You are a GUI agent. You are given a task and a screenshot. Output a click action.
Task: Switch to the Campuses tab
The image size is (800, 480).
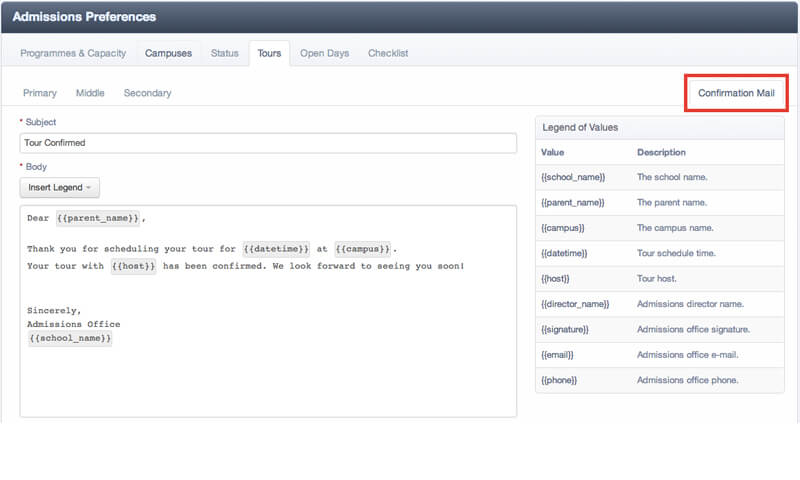[x=168, y=53]
